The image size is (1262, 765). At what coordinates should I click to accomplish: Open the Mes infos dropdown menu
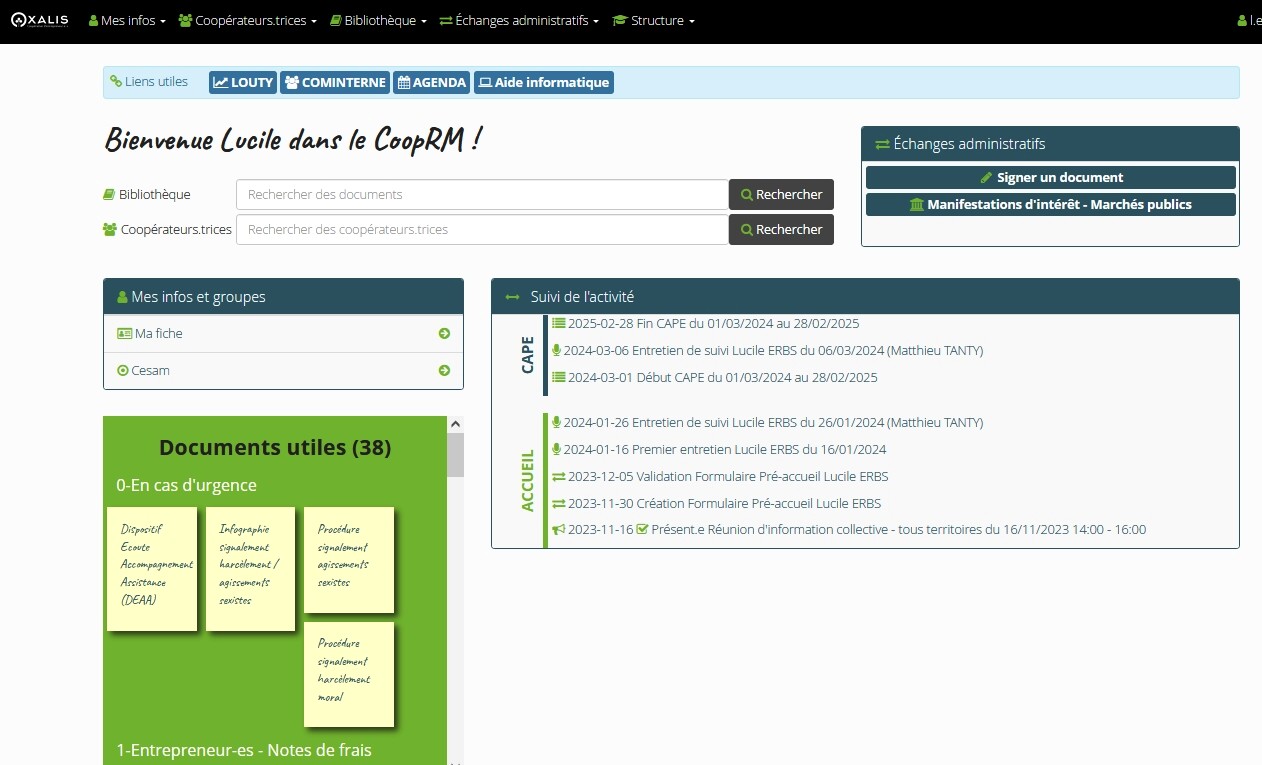[127, 21]
